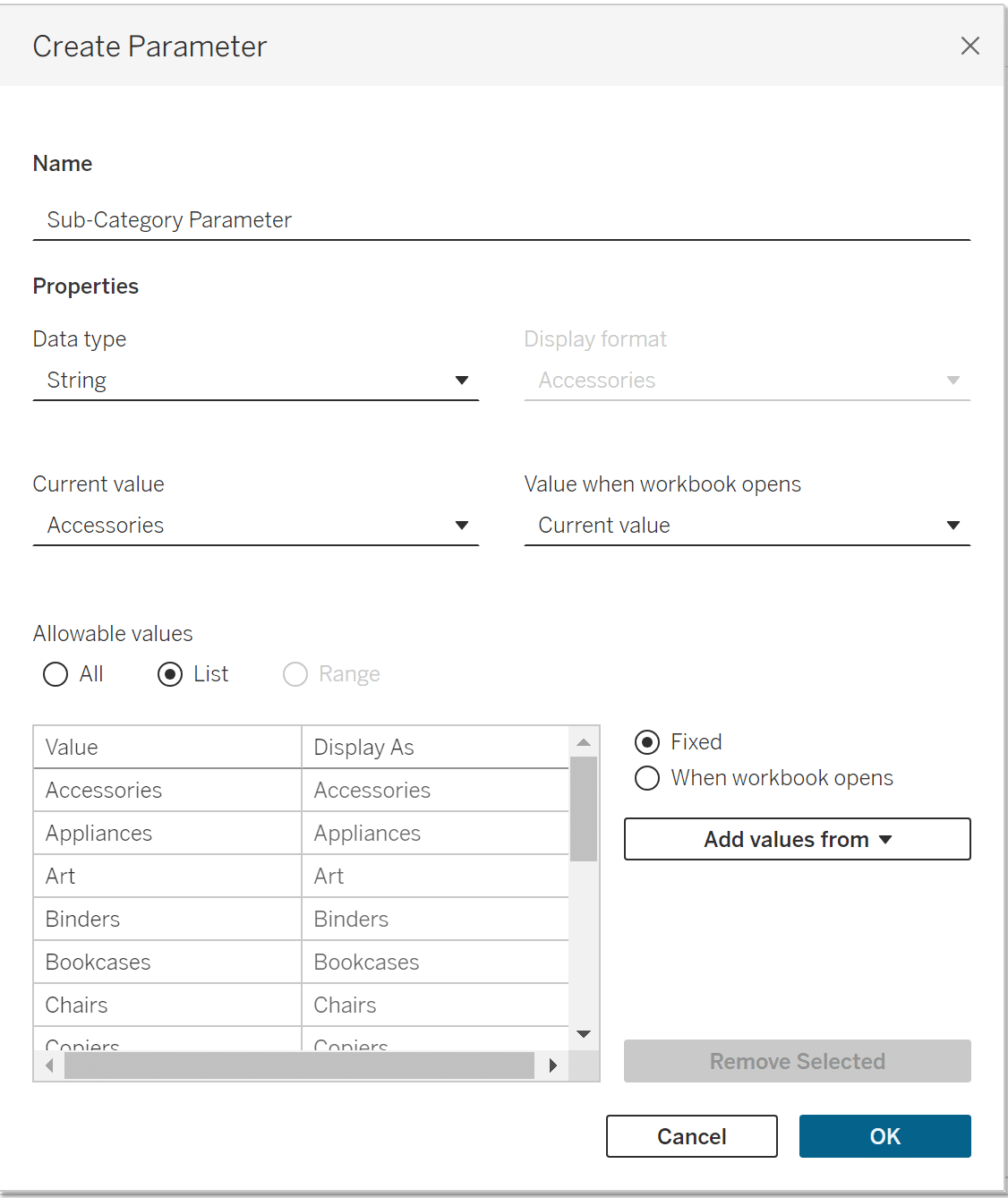This screenshot has width=1008, height=1198.
Task: Click the Cancel button
Action: click(x=691, y=1136)
